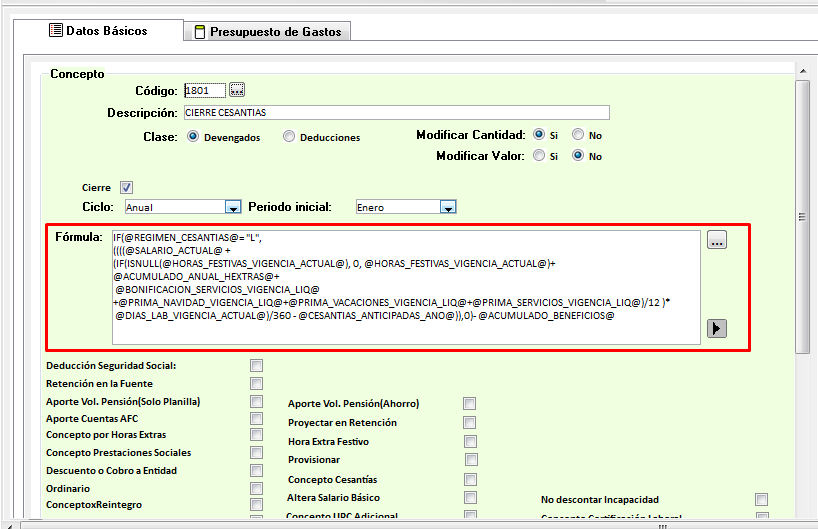
Task: Open the formula editor ellipsis button
Action: 716,240
